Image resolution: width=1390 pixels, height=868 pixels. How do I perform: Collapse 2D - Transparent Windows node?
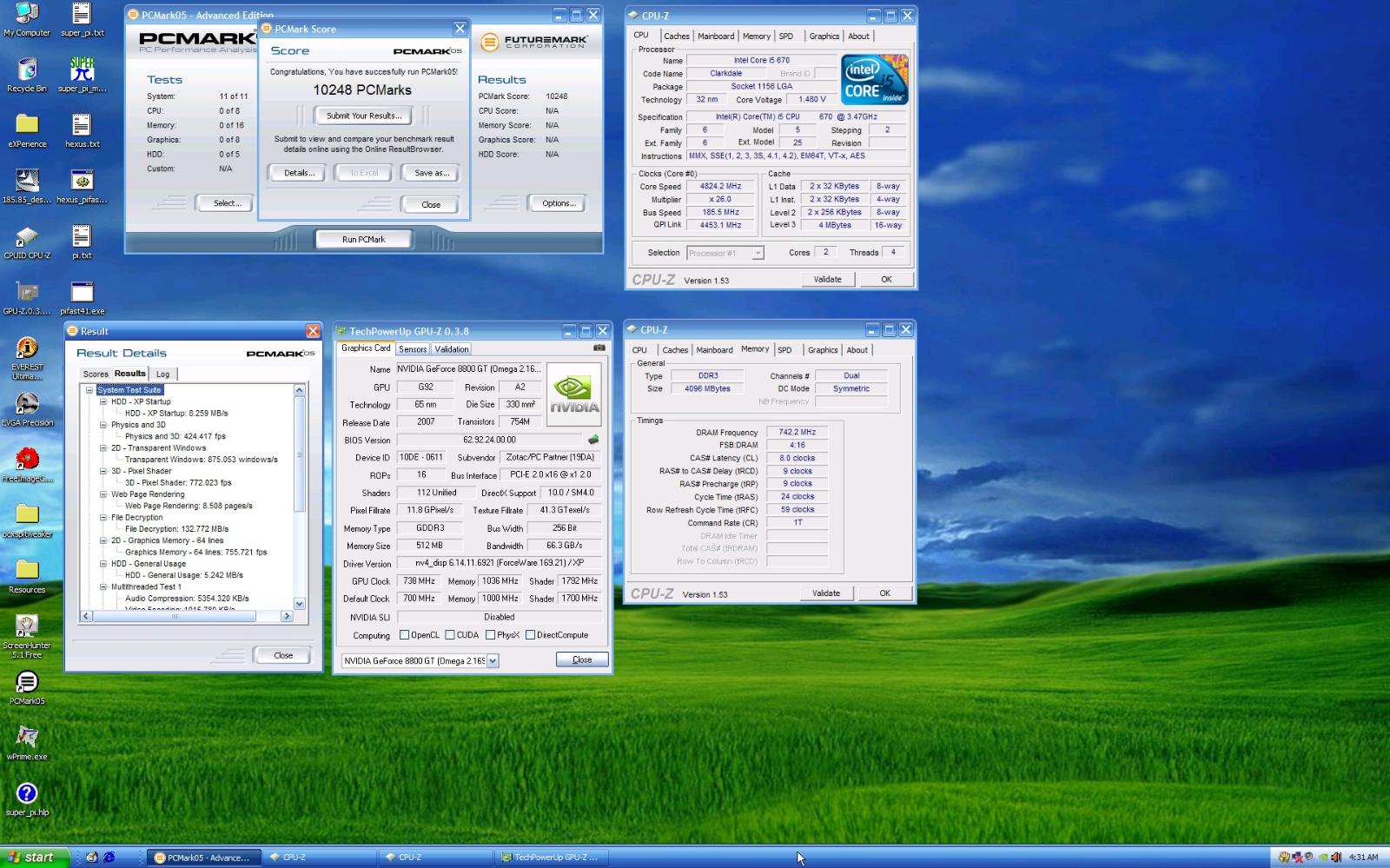(x=103, y=448)
